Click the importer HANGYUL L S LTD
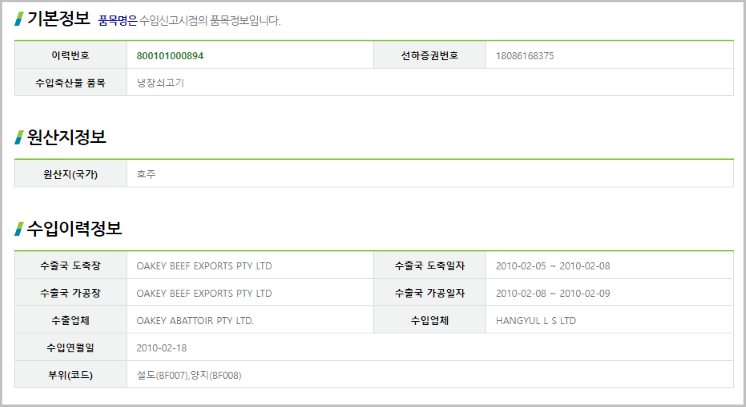 coord(536,321)
